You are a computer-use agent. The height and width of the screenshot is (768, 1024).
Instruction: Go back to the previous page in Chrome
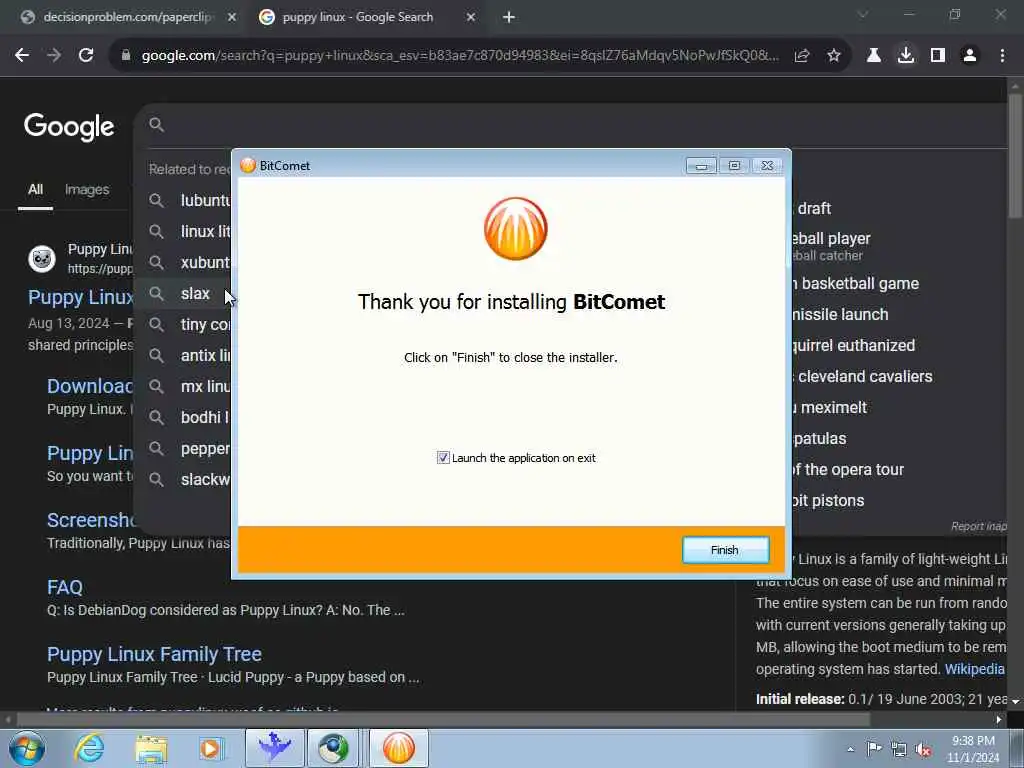[x=22, y=56]
